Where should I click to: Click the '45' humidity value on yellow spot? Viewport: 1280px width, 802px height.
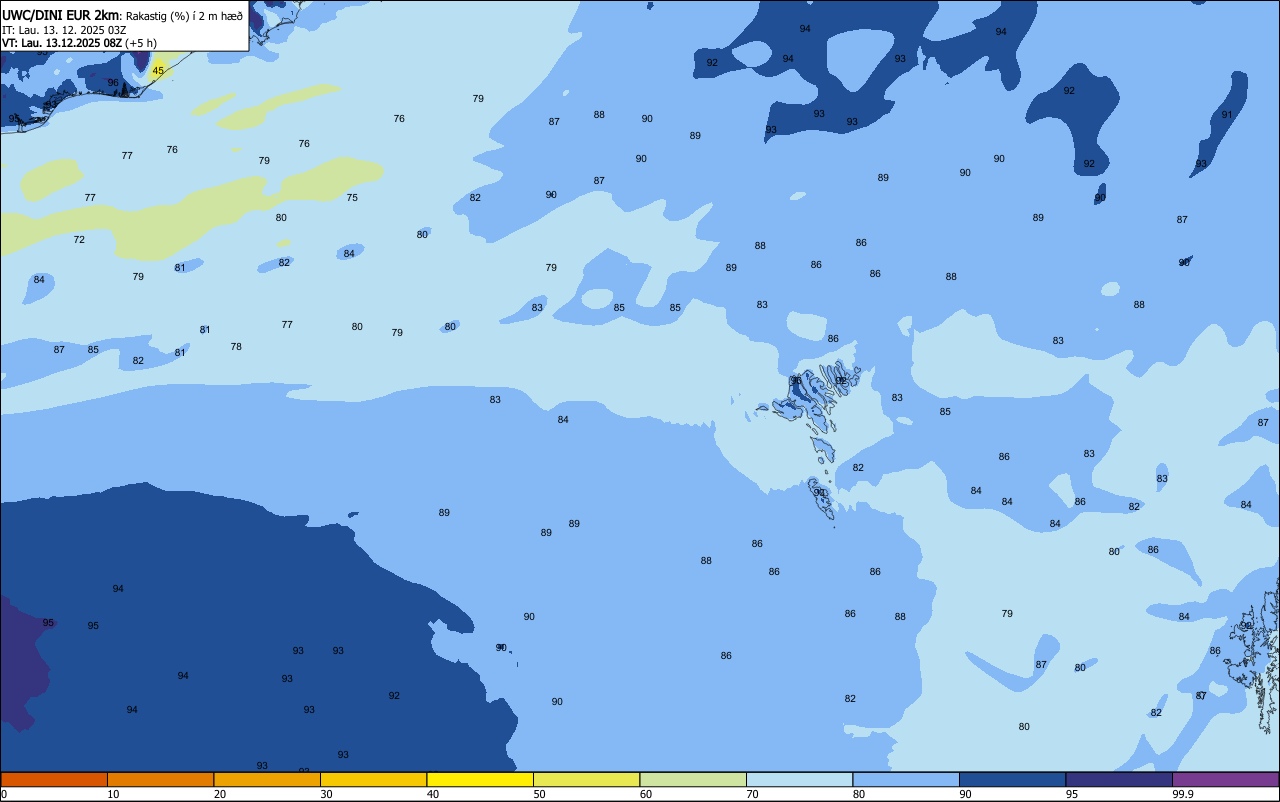pyautogui.click(x=158, y=71)
